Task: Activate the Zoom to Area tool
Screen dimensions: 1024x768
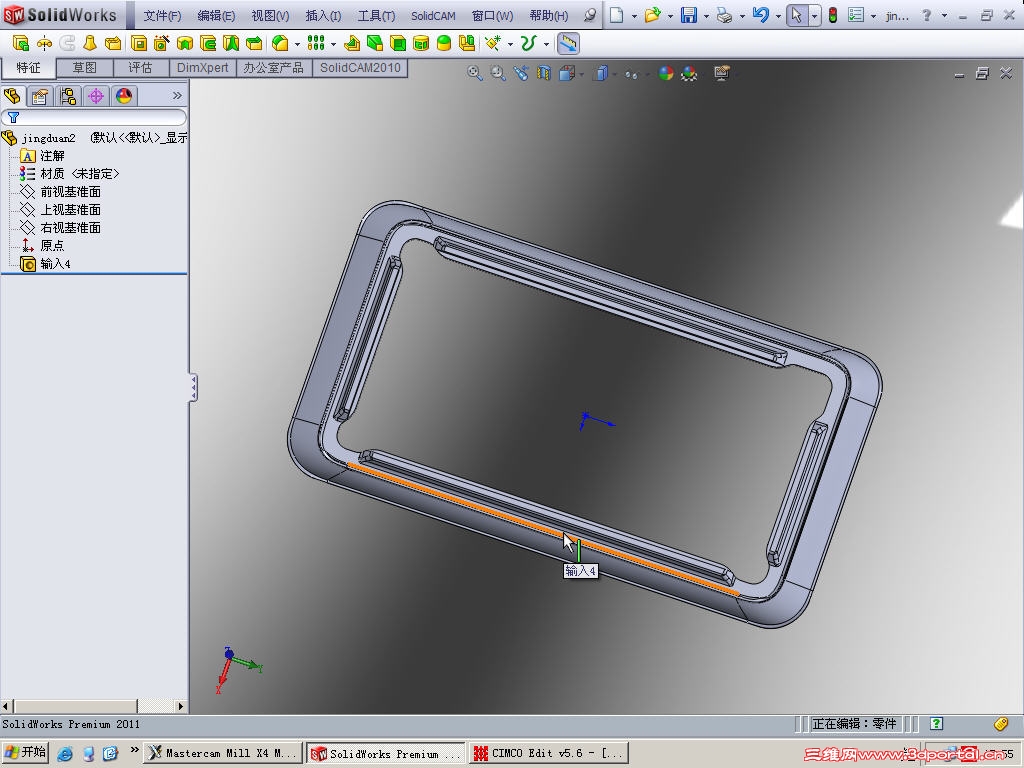Action: click(497, 73)
